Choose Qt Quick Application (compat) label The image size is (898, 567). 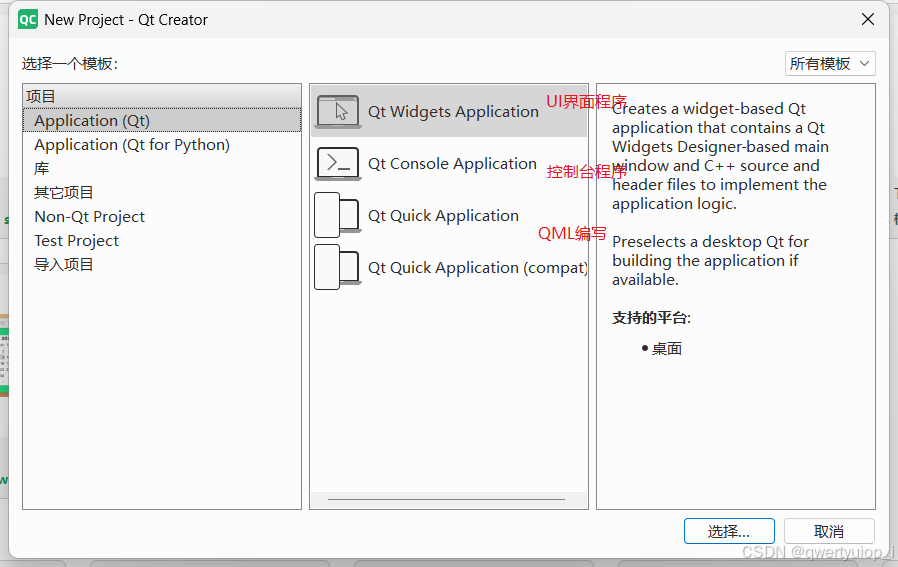coord(478,268)
